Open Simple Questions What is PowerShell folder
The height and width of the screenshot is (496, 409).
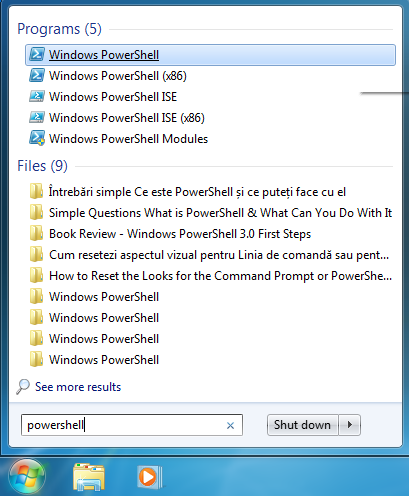click(x=210, y=213)
